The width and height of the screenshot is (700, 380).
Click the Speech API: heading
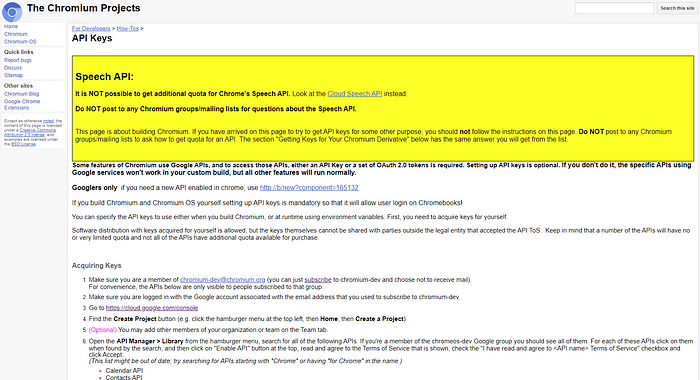point(104,77)
